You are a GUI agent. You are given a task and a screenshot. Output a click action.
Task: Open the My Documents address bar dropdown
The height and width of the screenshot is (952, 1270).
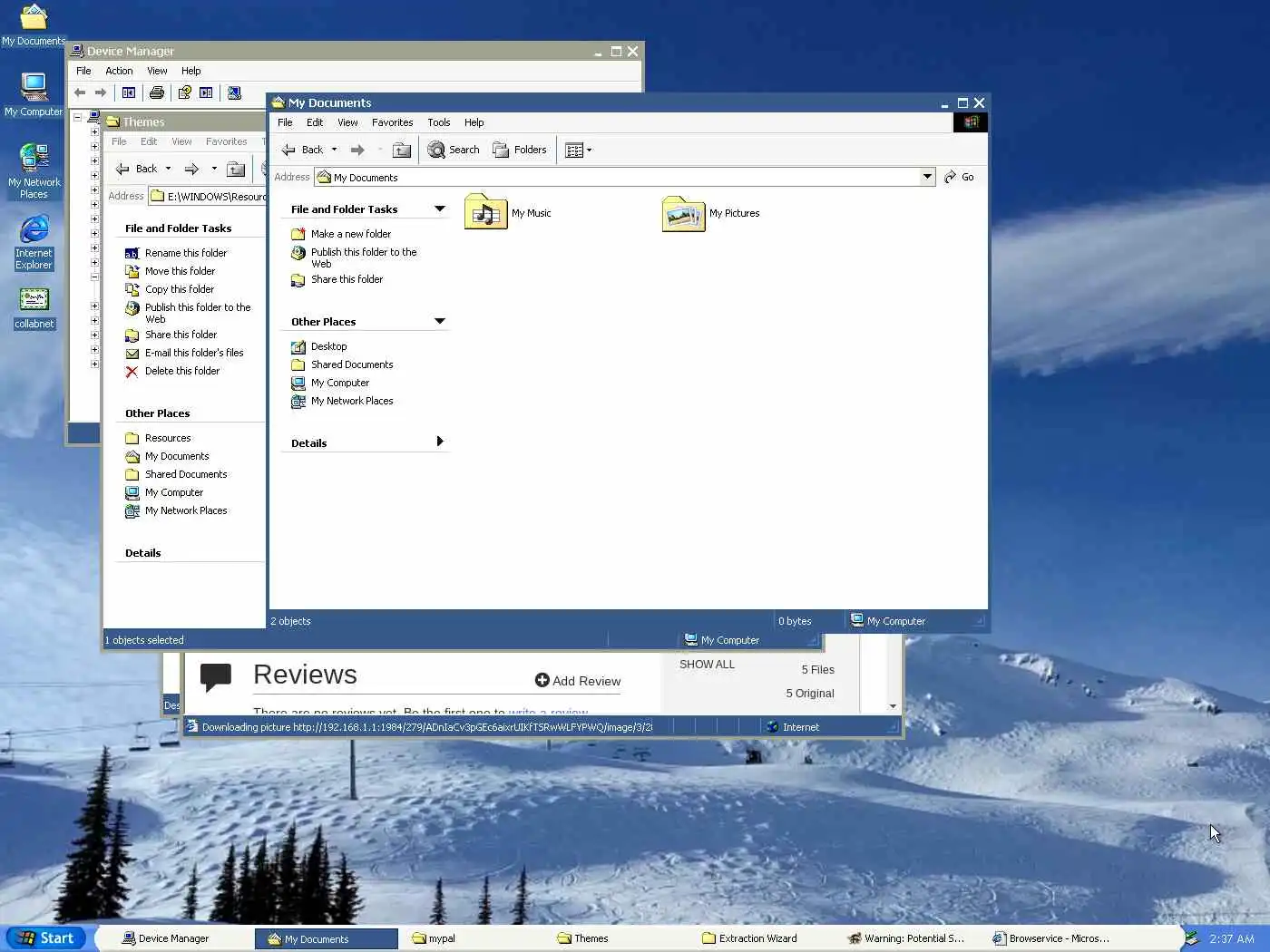click(927, 177)
